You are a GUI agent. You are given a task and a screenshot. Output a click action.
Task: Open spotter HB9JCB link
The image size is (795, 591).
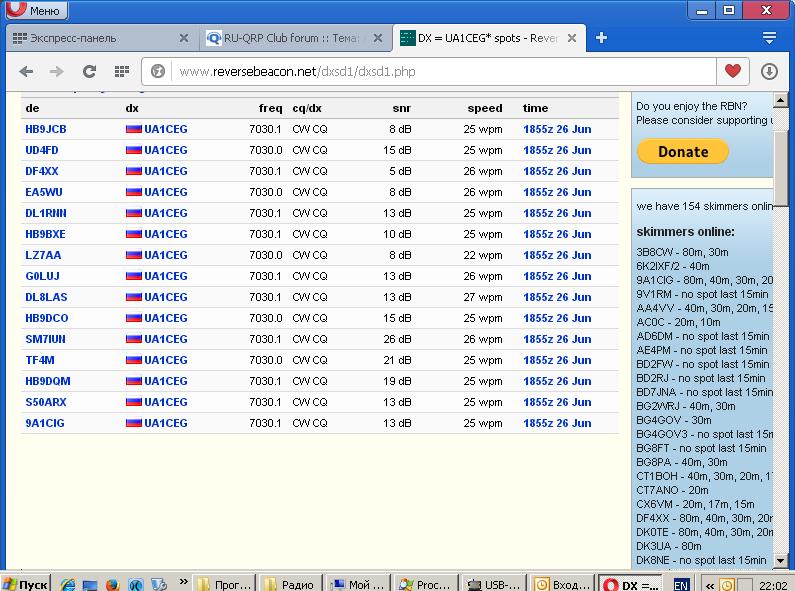[46, 129]
